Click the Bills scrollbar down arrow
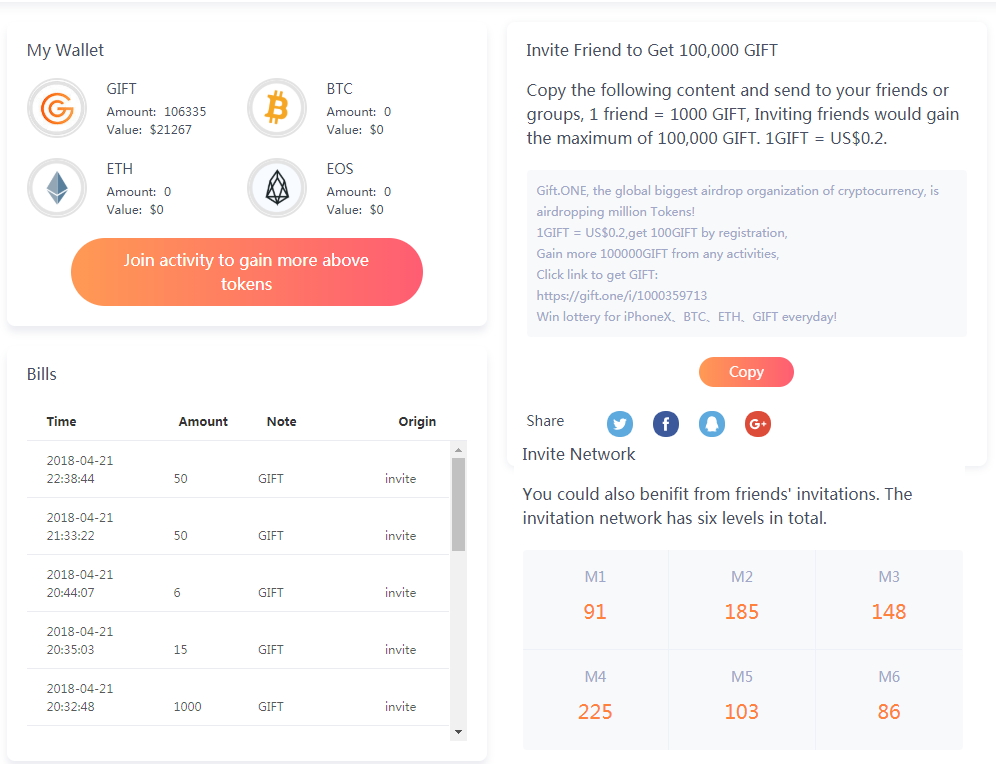Image resolution: width=996 pixels, height=764 pixels. click(x=458, y=732)
